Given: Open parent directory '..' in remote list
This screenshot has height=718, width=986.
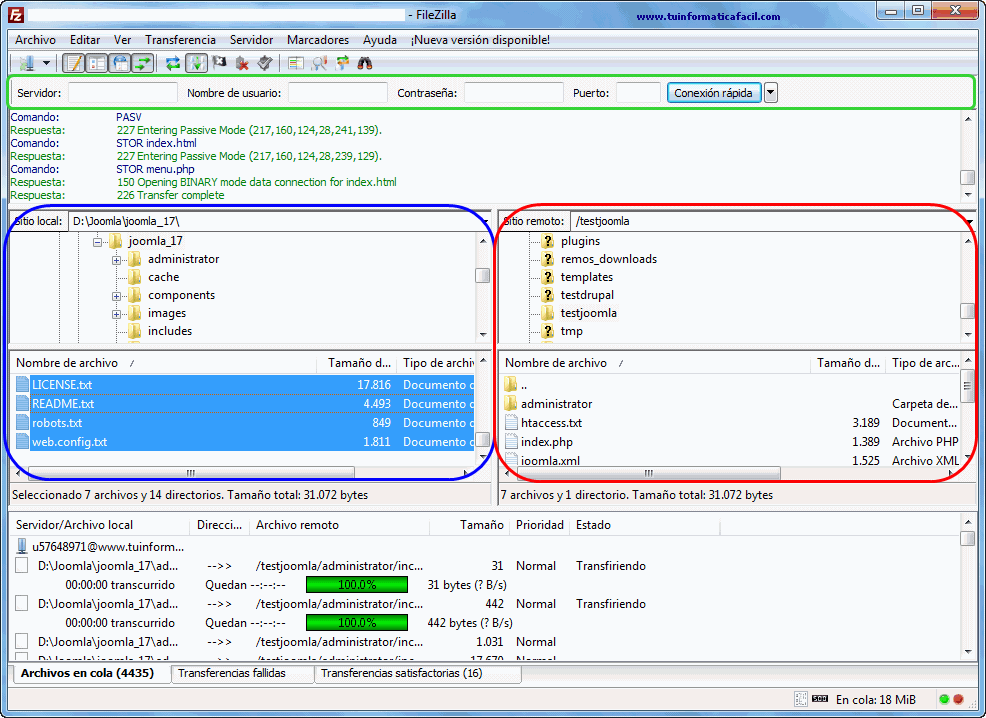Looking at the screenshot, I should (732, 385).
